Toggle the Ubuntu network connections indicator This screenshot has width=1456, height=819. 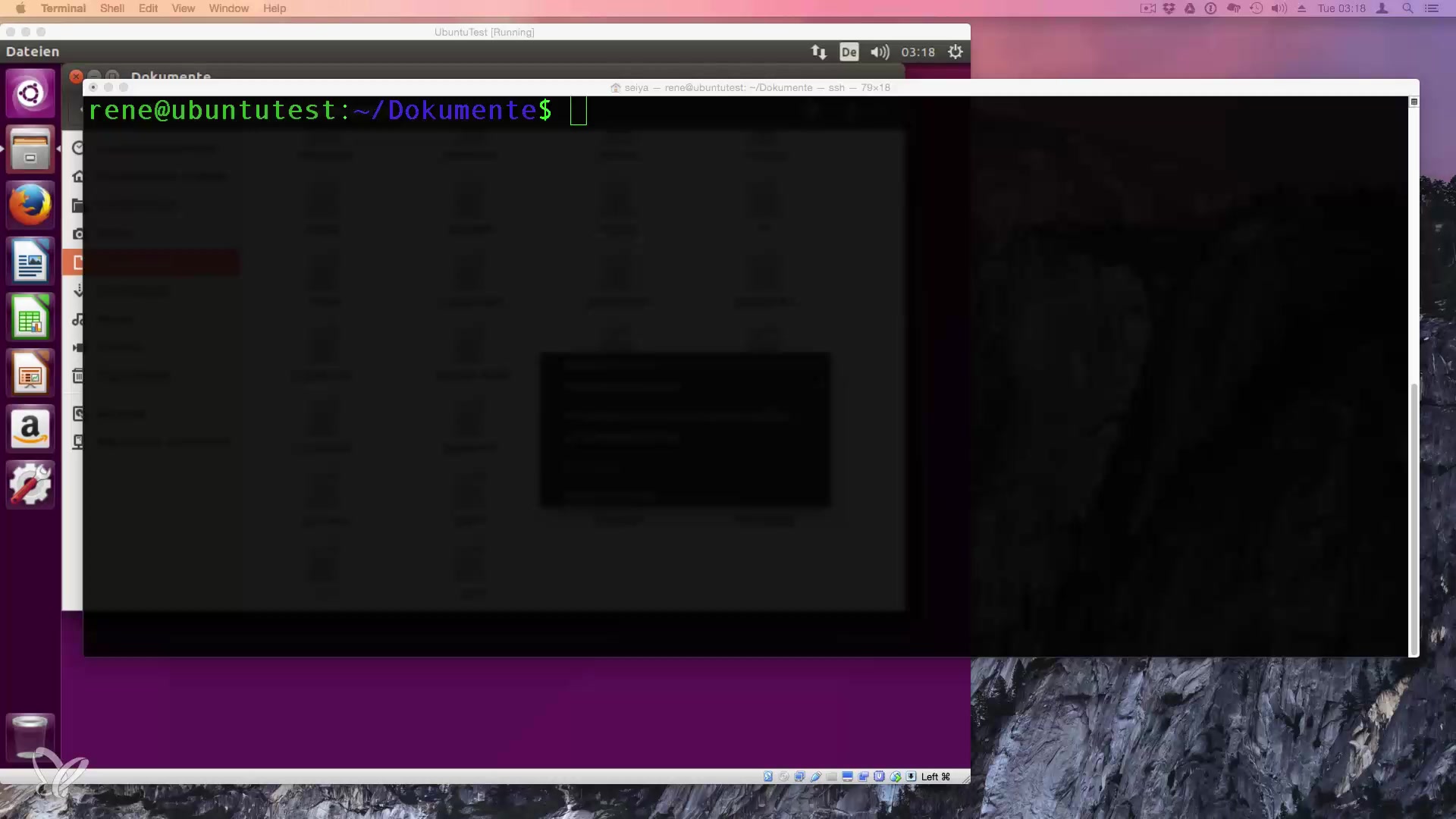pyautogui.click(x=818, y=52)
